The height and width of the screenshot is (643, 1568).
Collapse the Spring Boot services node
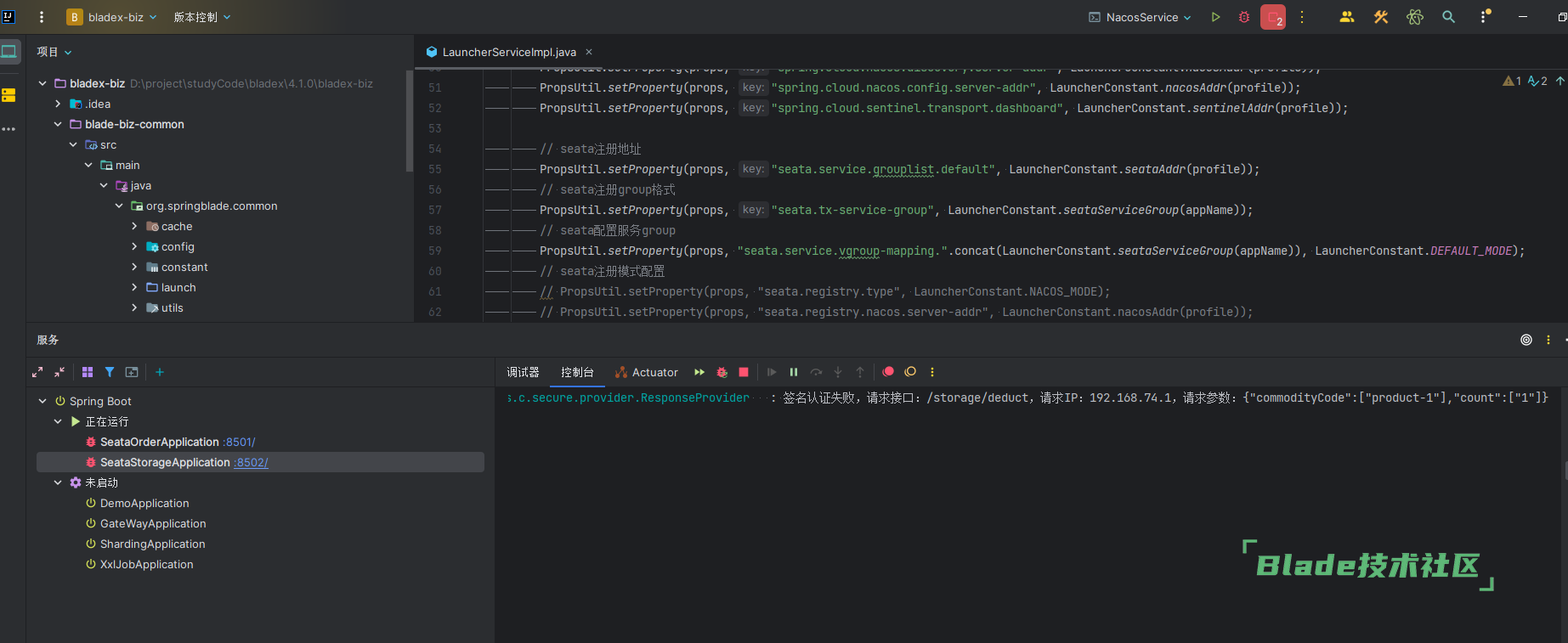(42, 401)
